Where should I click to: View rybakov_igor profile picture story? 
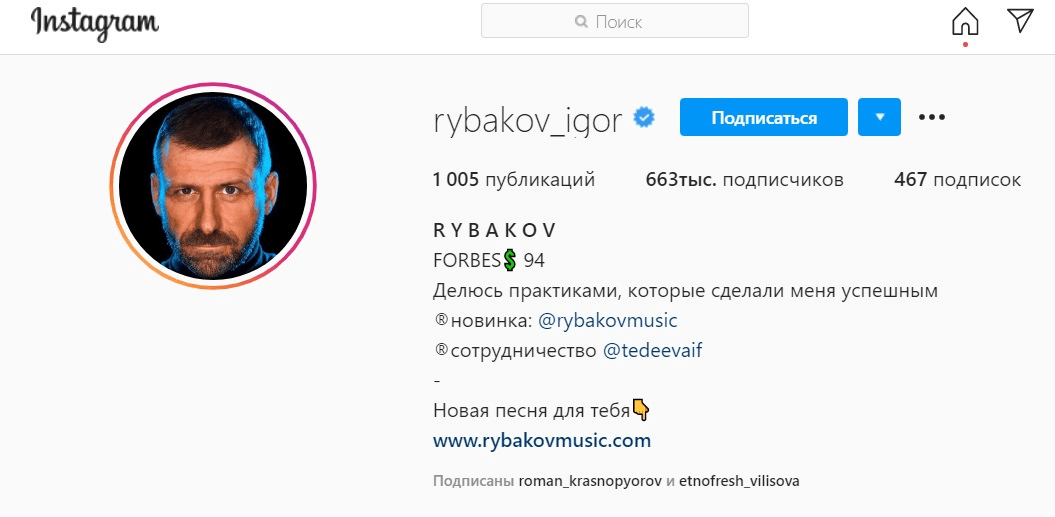pyautogui.click(x=213, y=186)
